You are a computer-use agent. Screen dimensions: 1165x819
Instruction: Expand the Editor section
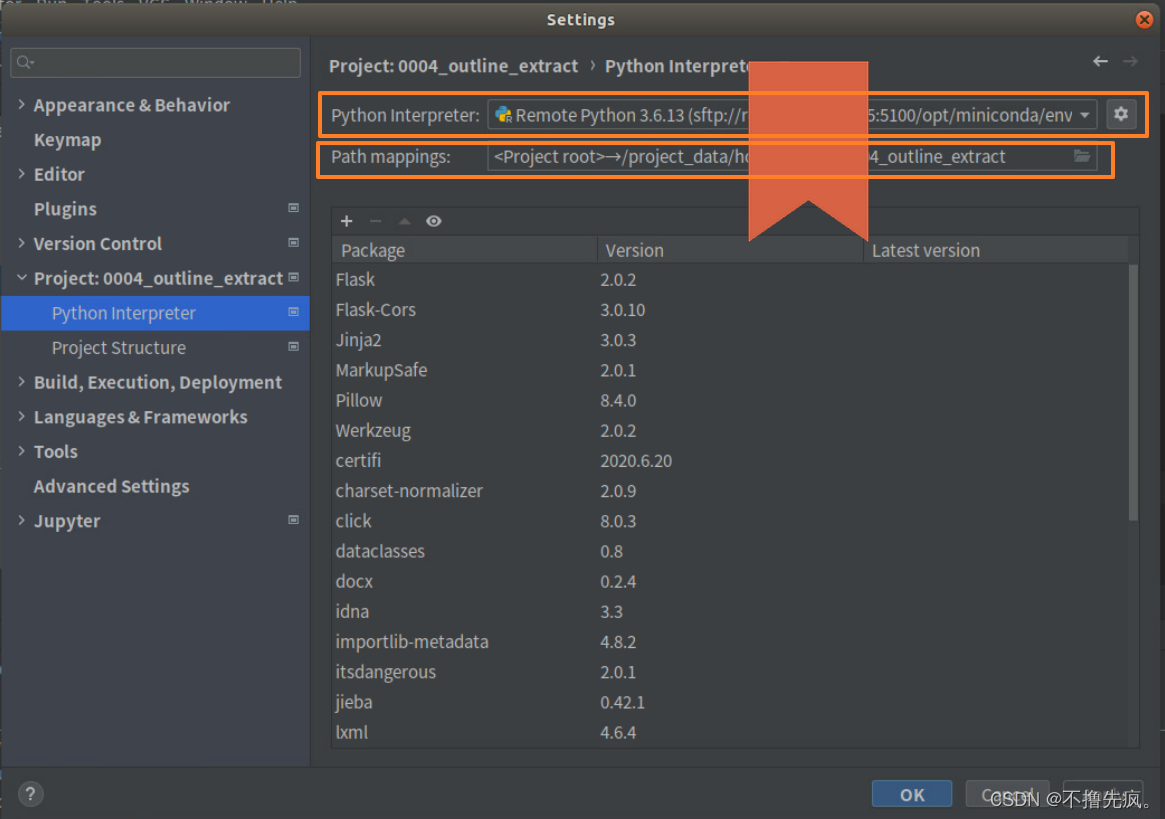(22, 174)
